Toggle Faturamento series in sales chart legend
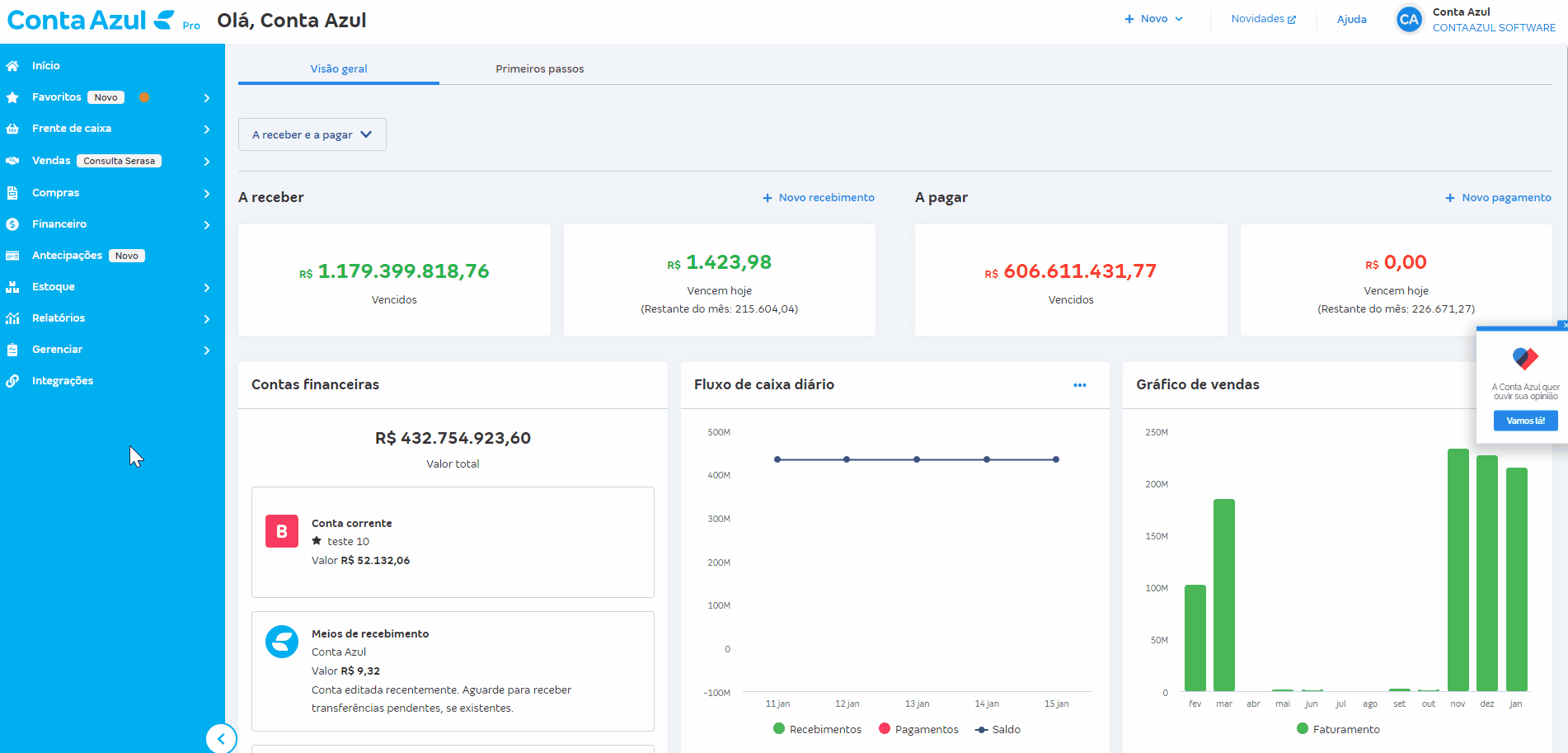 [x=1338, y=729]
